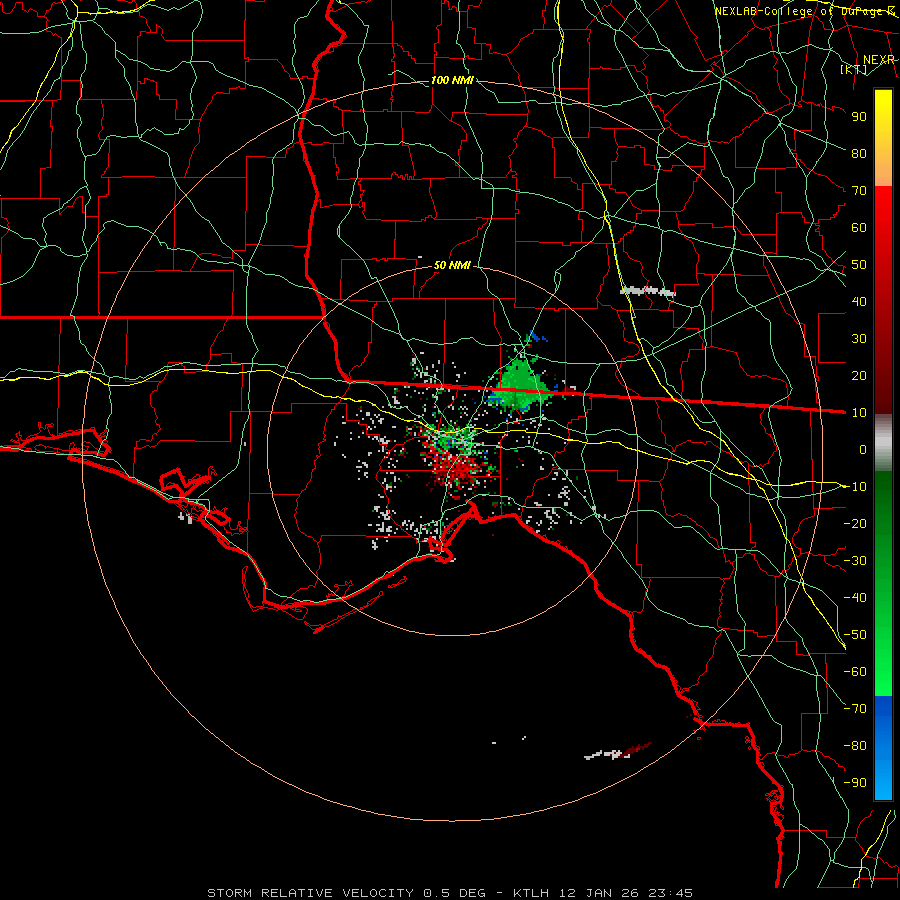Select the -20 value on velocity scale
The height and width of the screenshot is (900, 900).
855,523
